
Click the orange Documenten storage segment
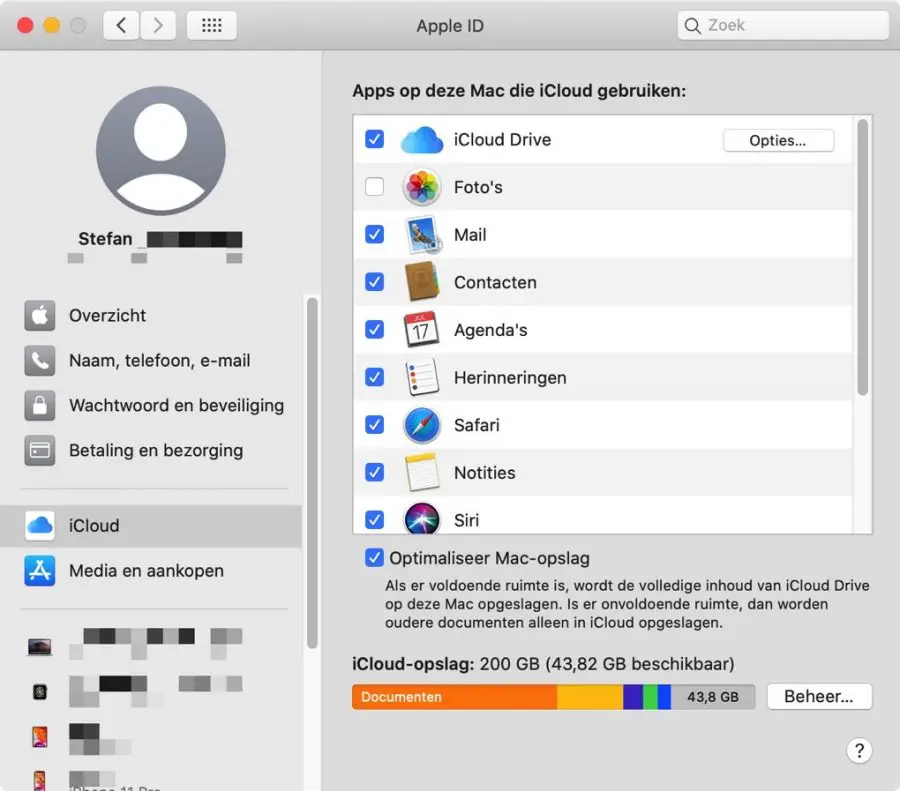pos(454,697)
